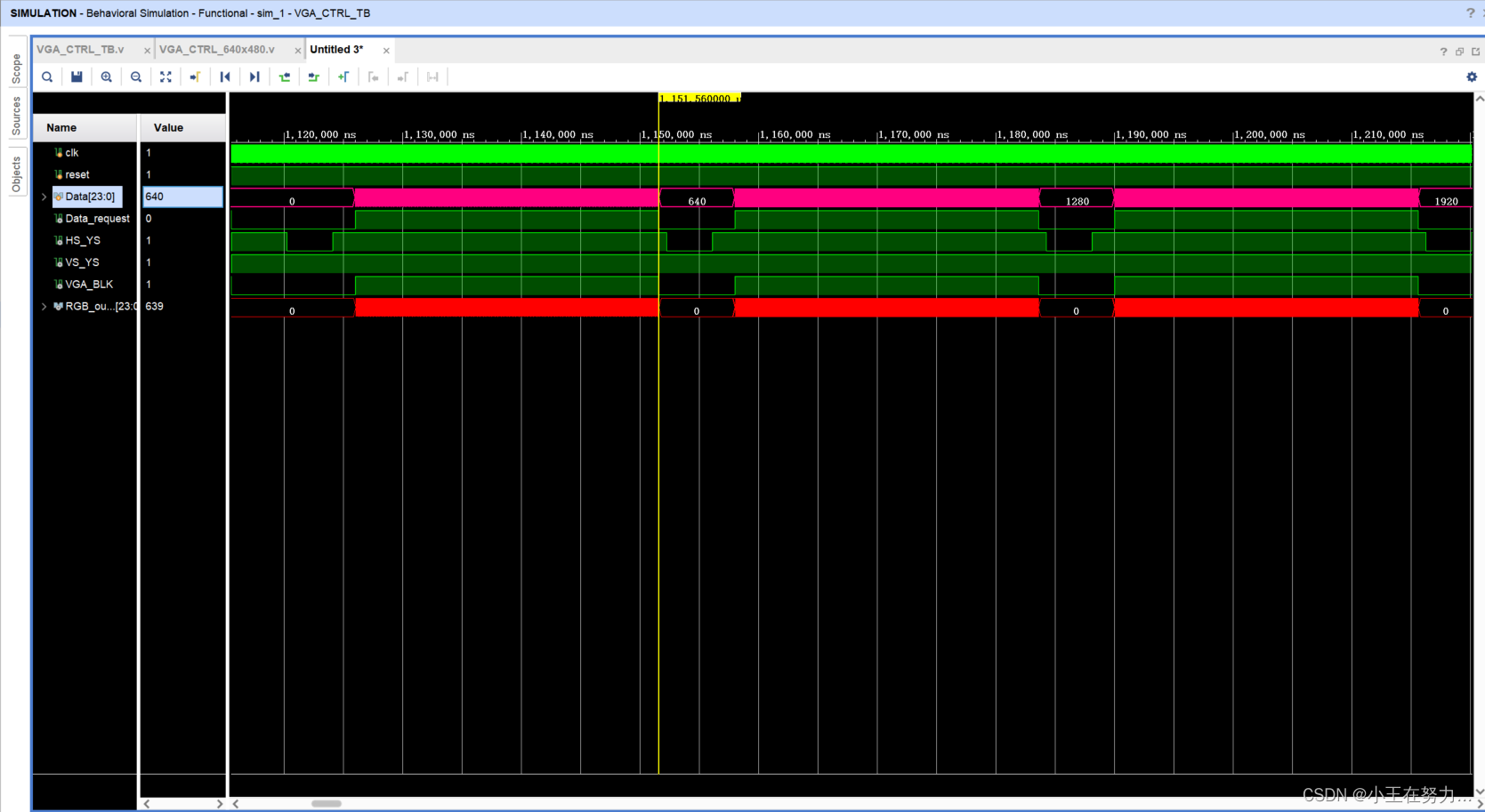This screenshot has height=812, width=1485.
Task: Click the Go to Cursor icon
Action: pyautogui.click(x=195, y=77)
